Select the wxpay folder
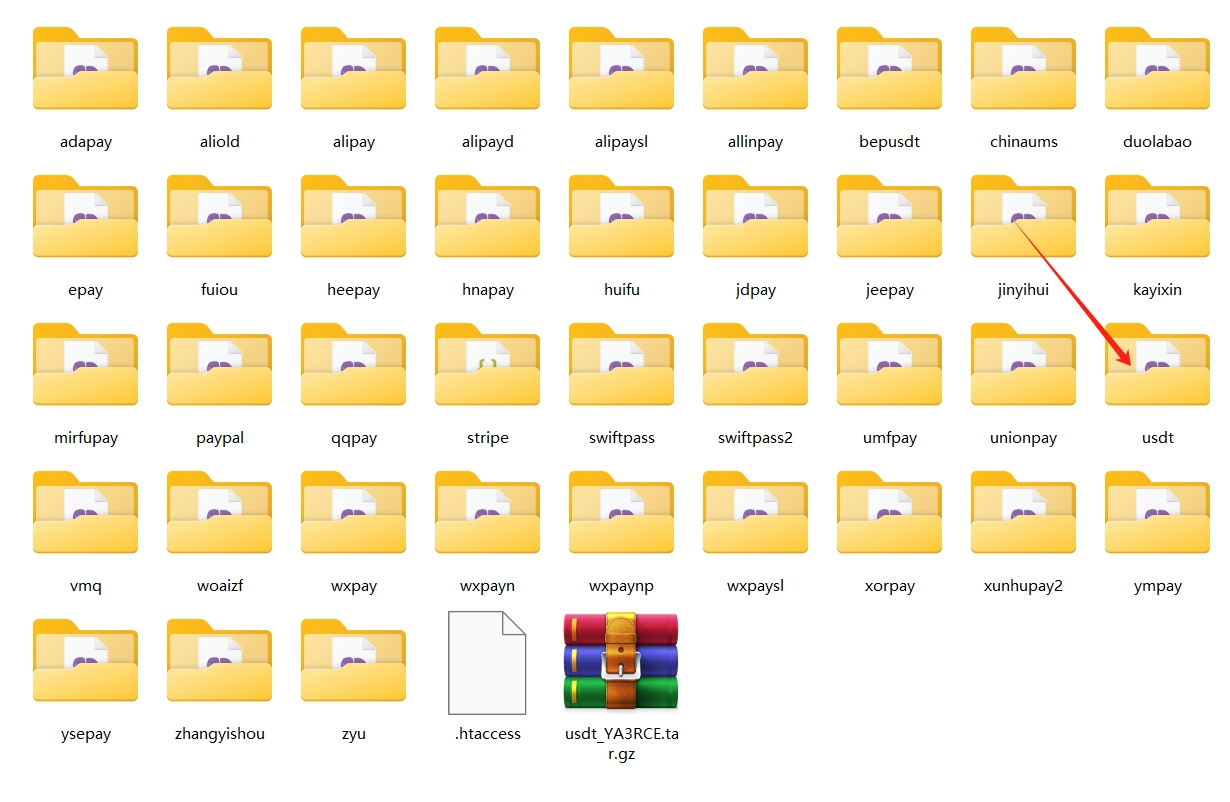The width and height of the screenshot is (1230, 802). (x=353, y=514)
